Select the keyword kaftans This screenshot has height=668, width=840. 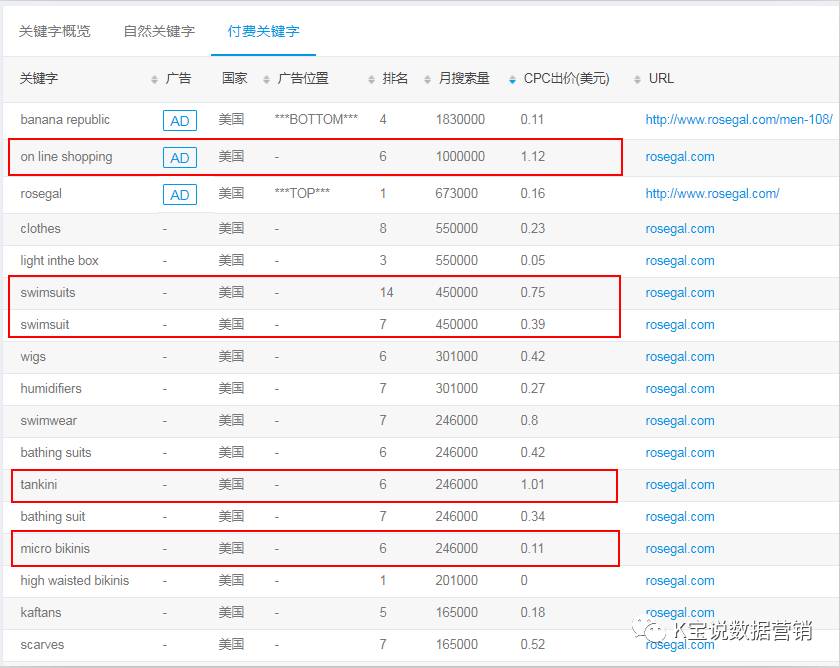coord(41,612)
